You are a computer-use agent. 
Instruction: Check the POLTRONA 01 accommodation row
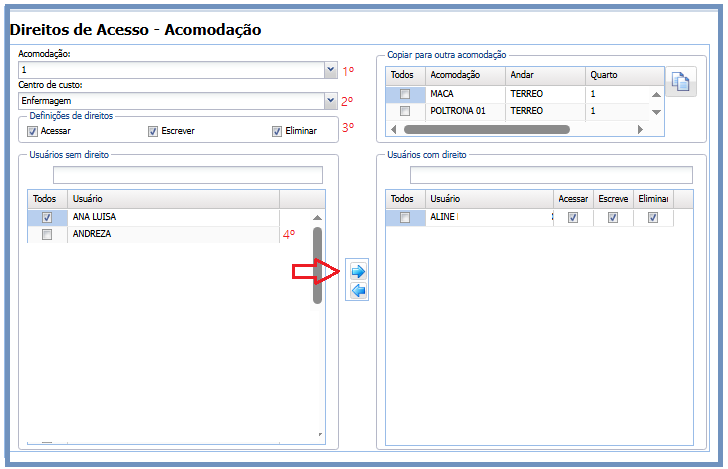pos(405,111)
